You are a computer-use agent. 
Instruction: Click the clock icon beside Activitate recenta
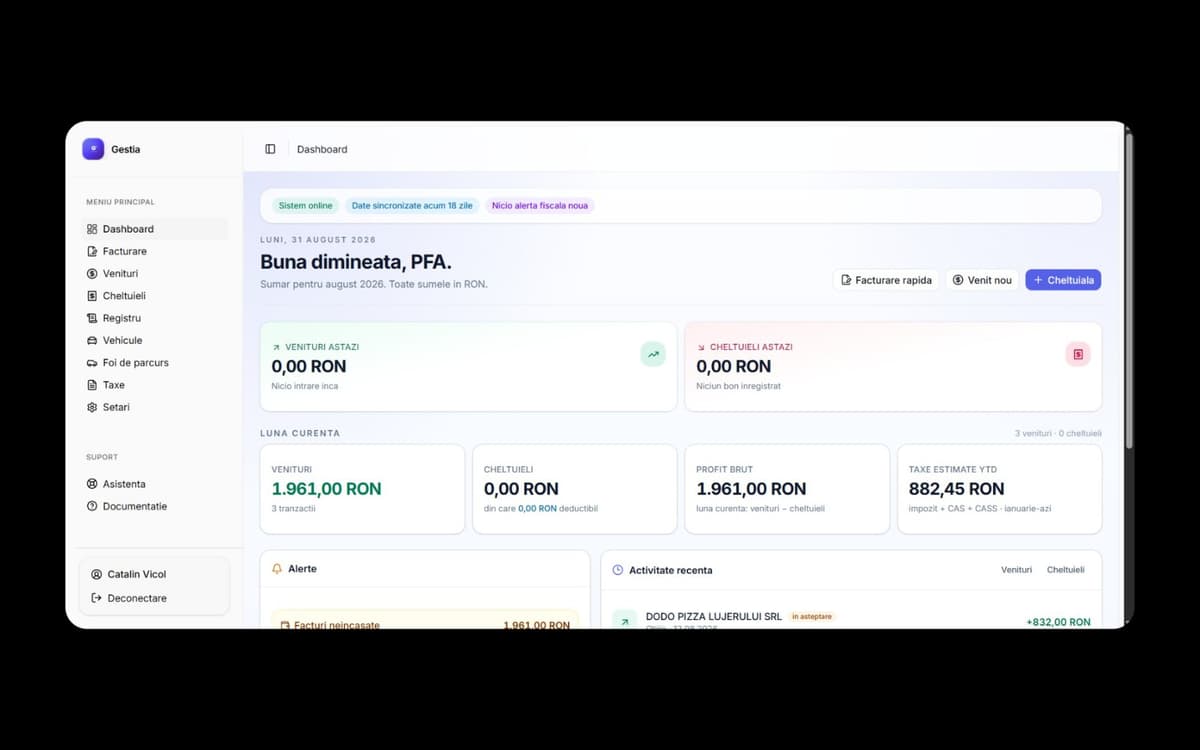tap(617, 570)
